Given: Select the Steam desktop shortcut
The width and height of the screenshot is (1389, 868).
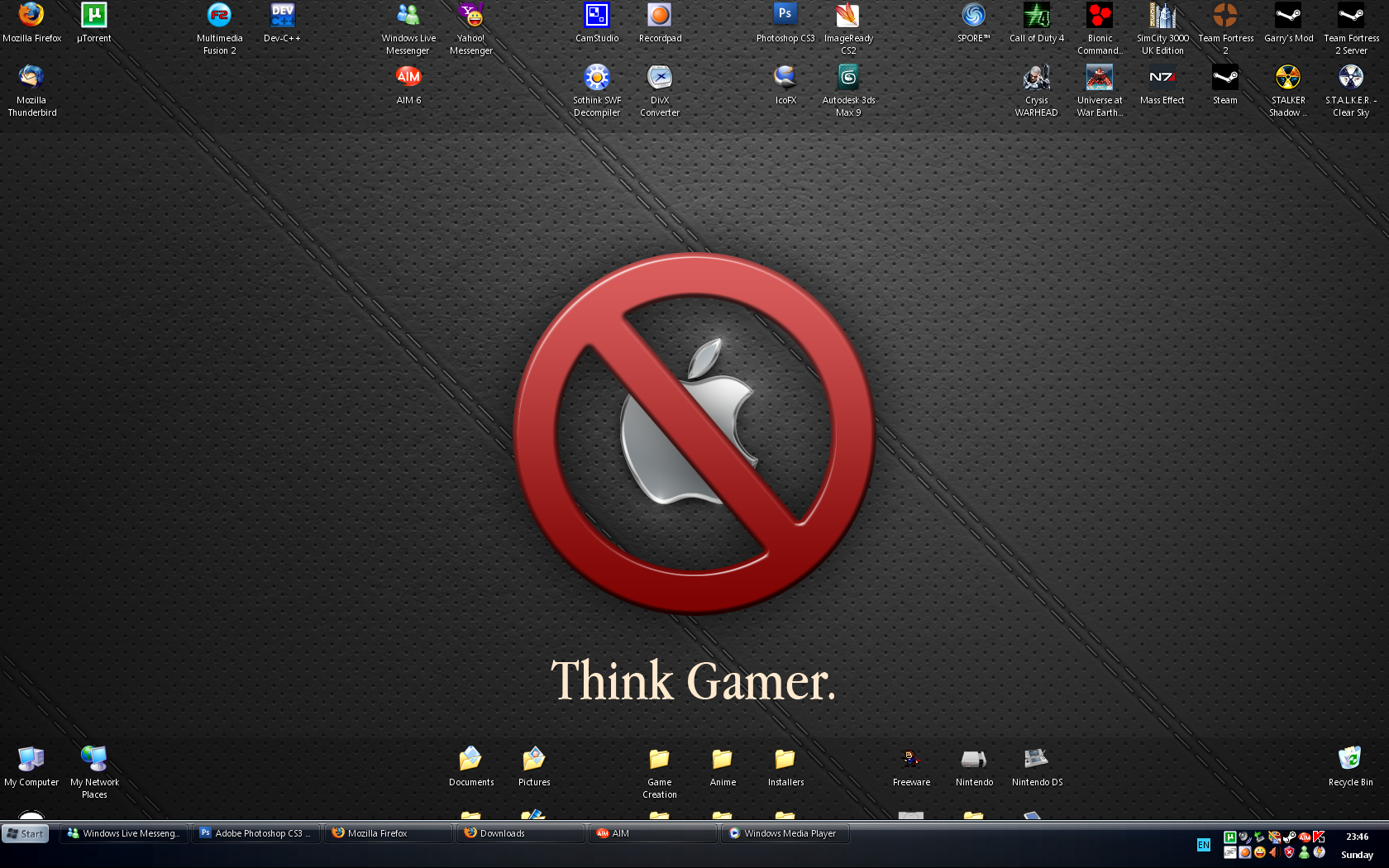Looking at the screenshot, I should (1225, 84).
